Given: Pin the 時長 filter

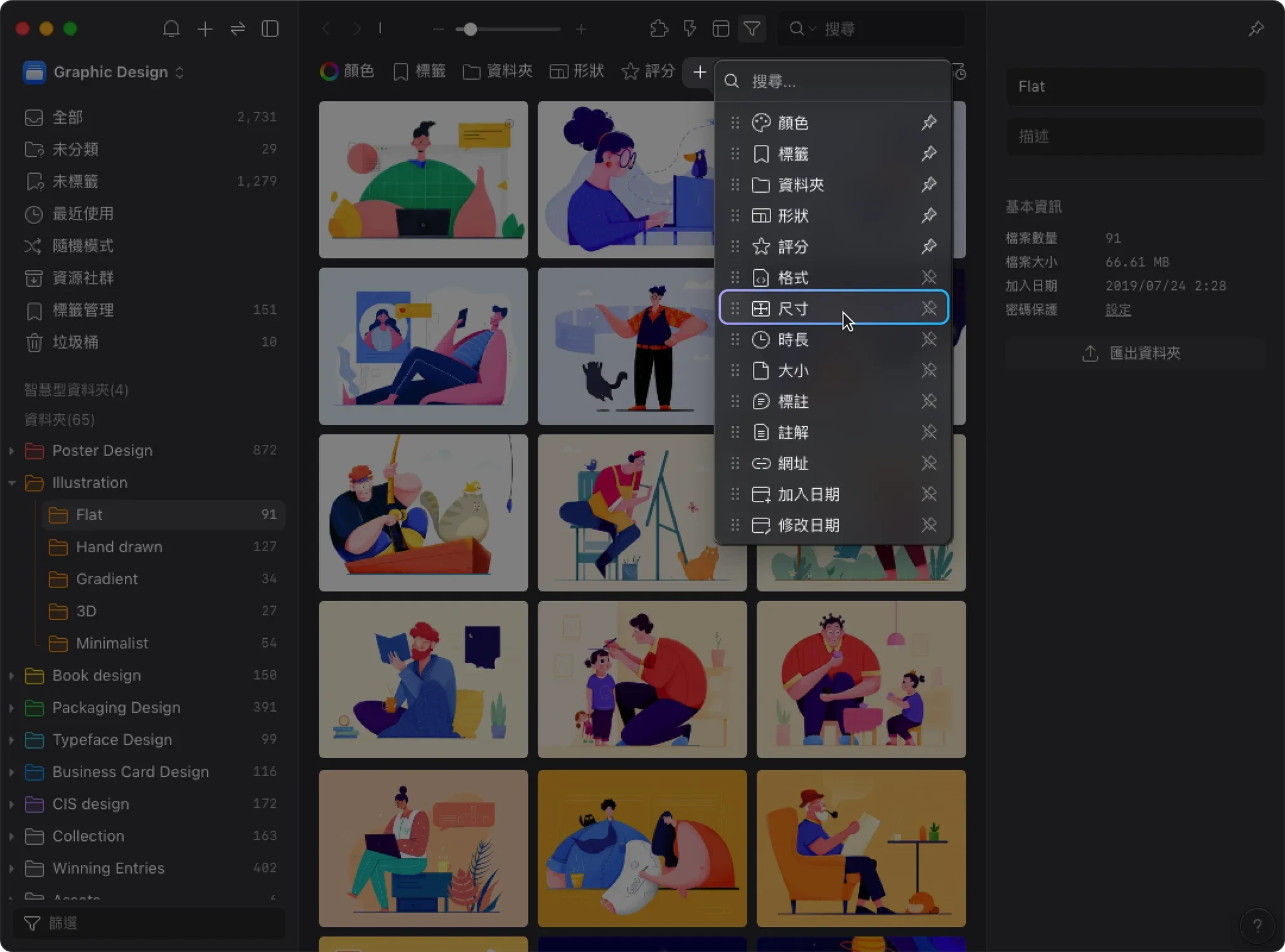Looking at the screenshot, I should [929, 340].
